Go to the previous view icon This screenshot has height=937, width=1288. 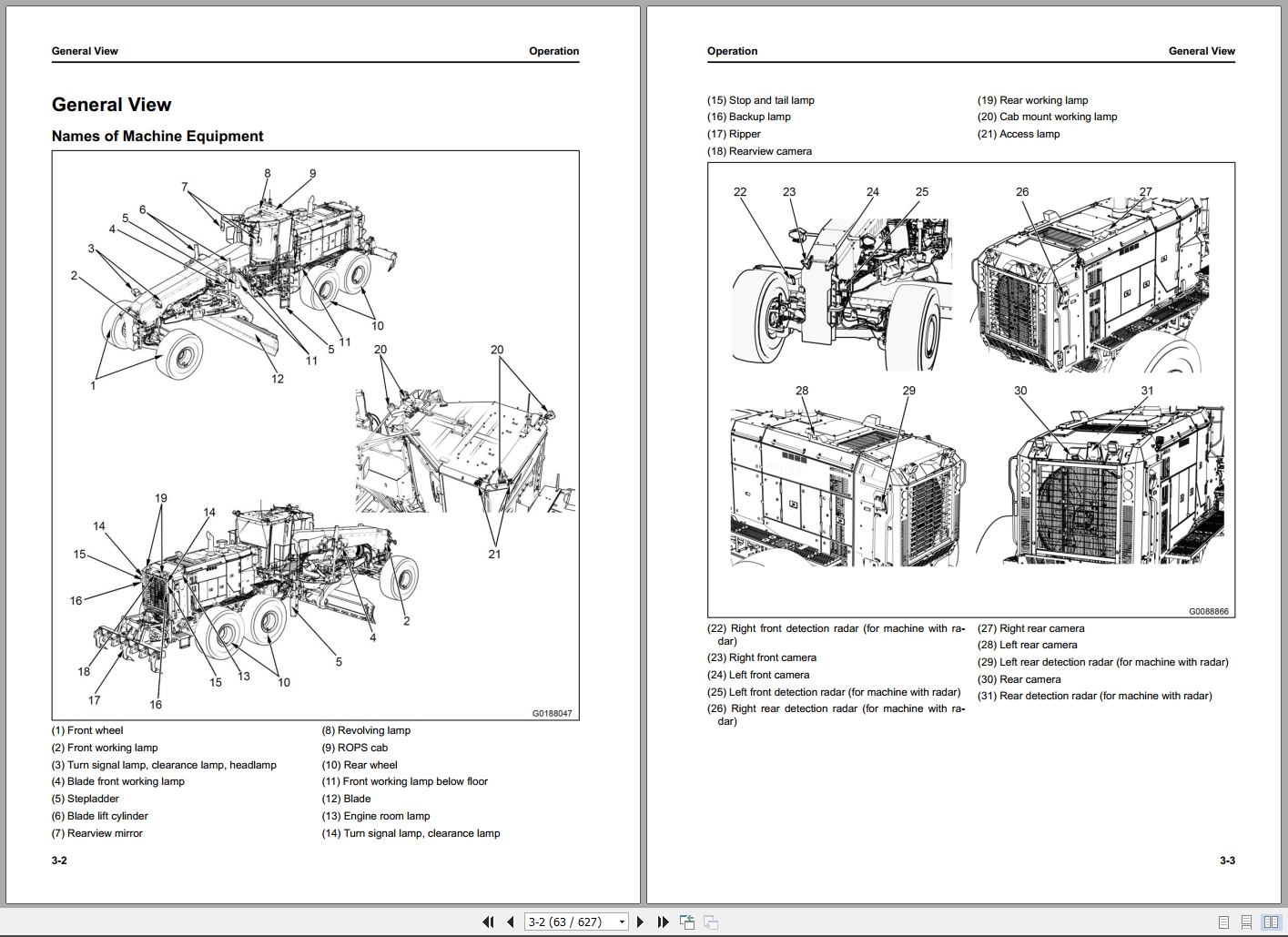[686, 922]
